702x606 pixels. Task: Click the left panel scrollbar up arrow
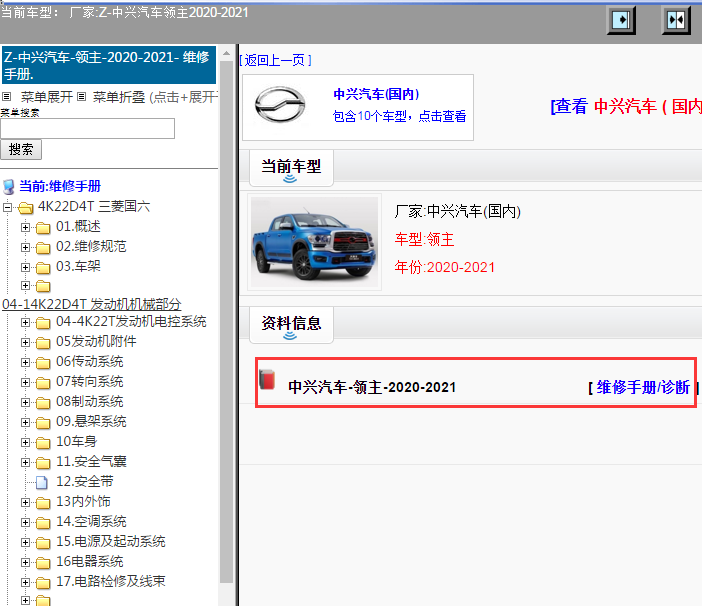coord(227,54)
